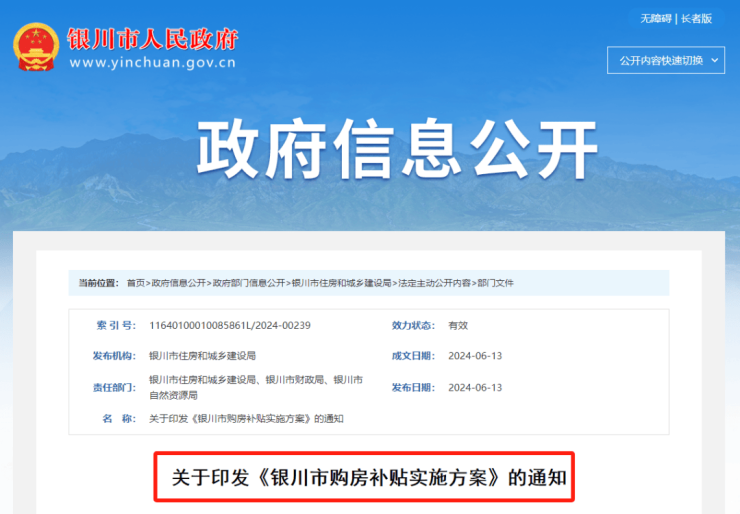The height and width of the screenshot is (514, 740).
Task: Click the 发布机构 field label
Action: click(114, 355)
